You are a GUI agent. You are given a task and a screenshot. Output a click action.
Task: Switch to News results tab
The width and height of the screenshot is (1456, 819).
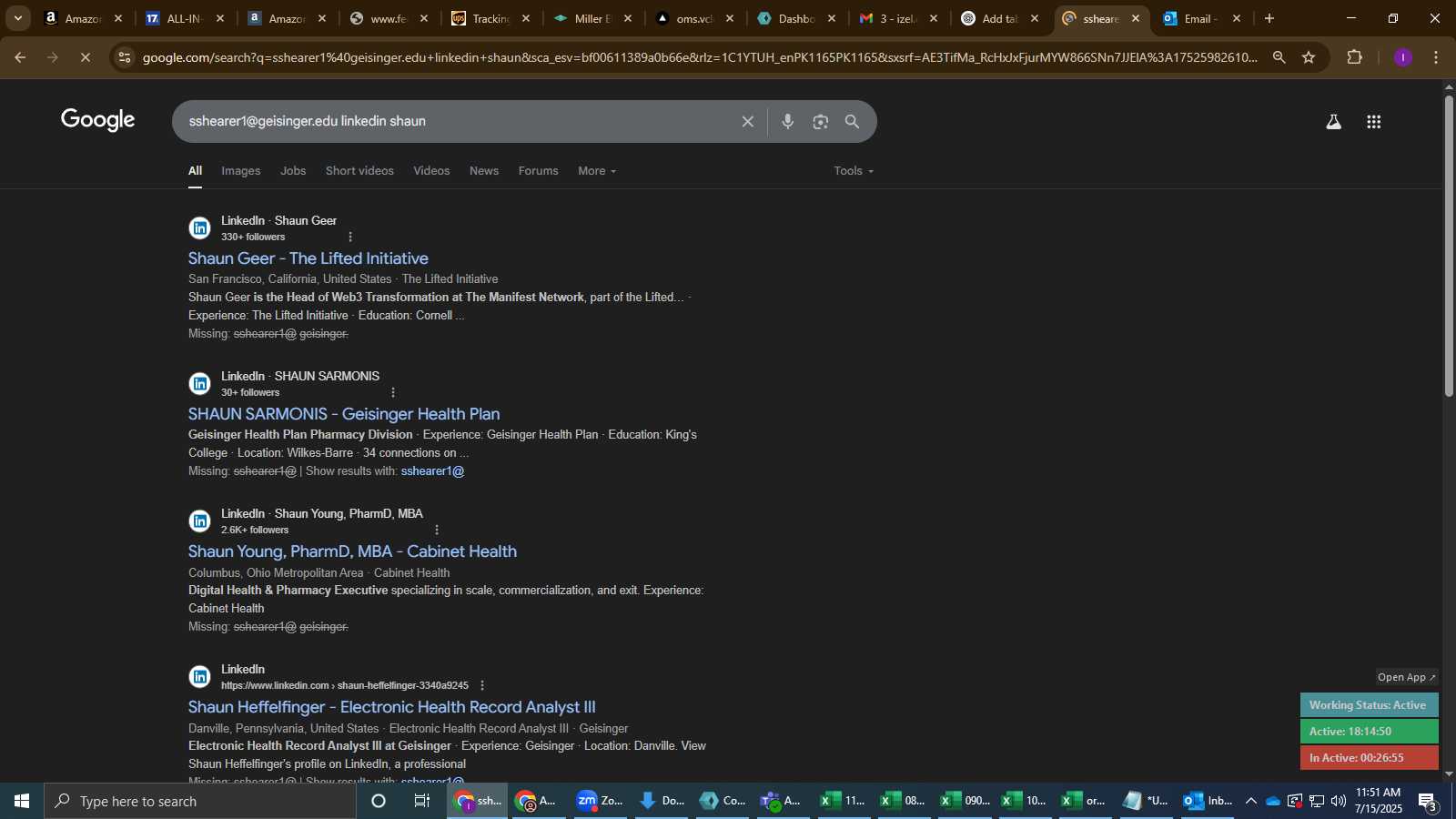(484, 171)
